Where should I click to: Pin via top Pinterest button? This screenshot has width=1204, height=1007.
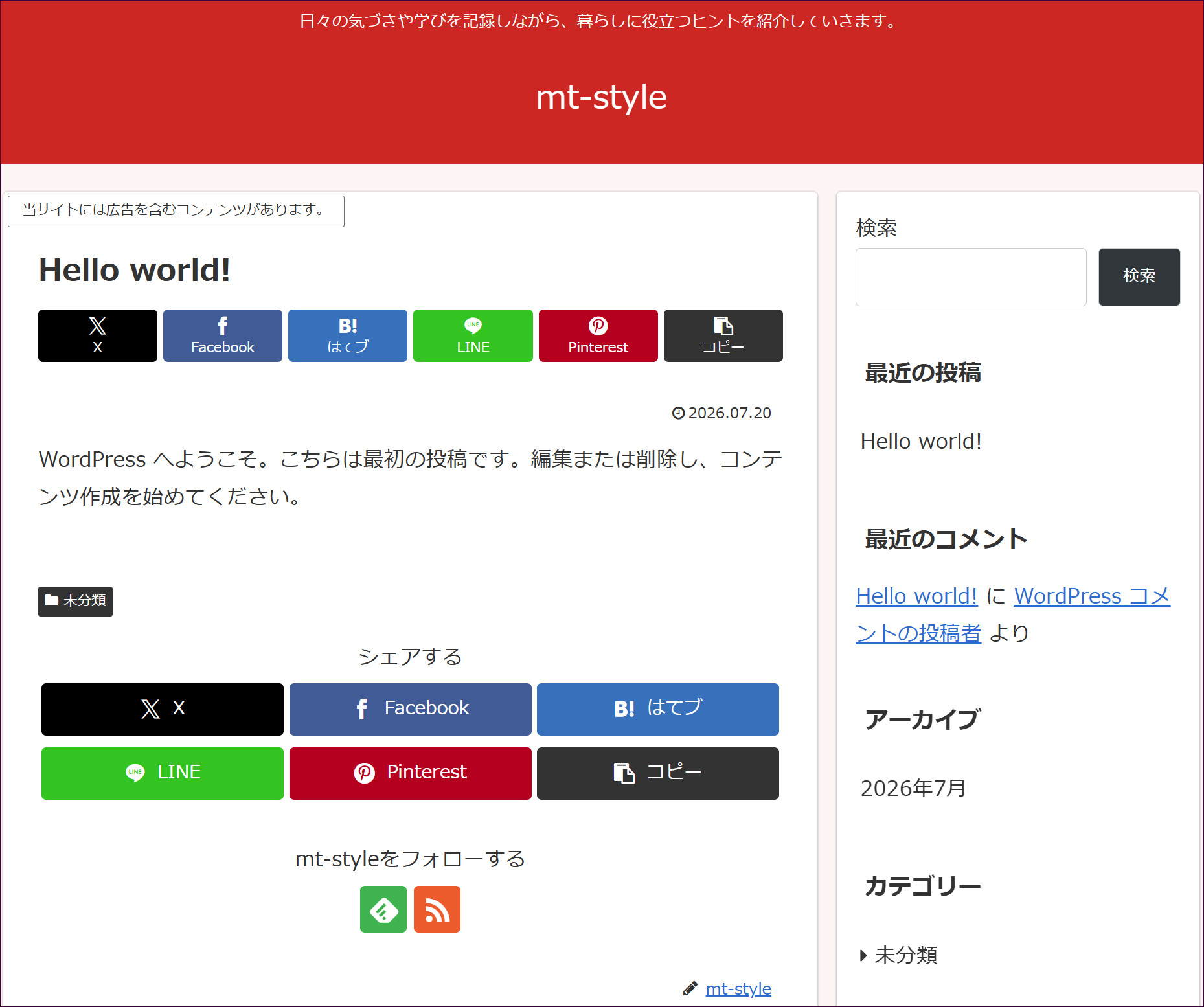(598, 335)
